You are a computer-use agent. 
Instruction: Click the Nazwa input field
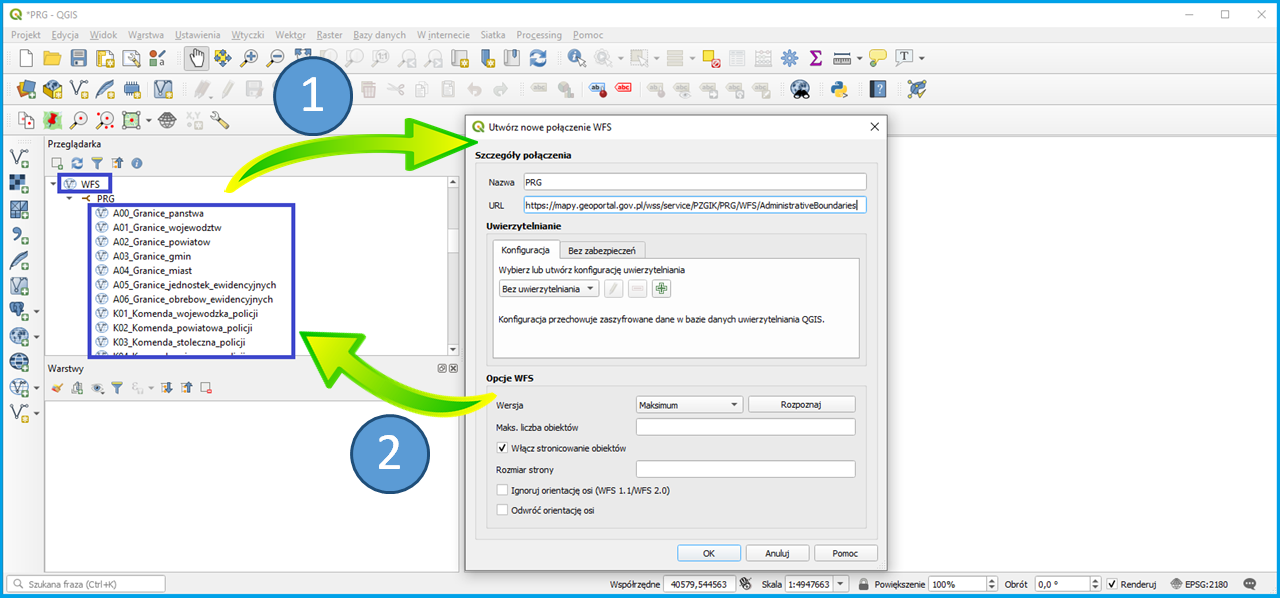[x=694, y=182]
